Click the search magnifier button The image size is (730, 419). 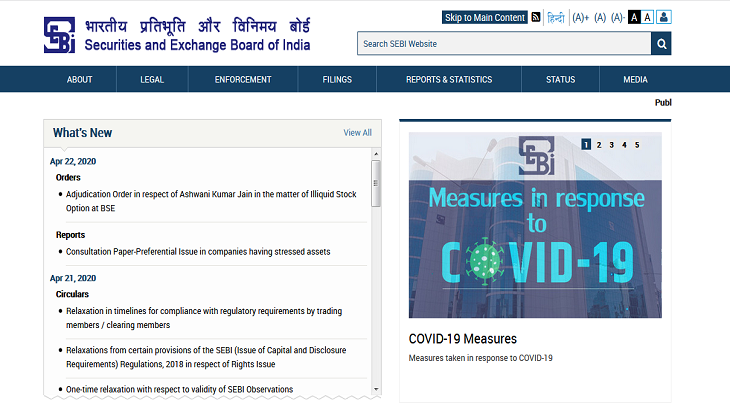pos(661,43)
